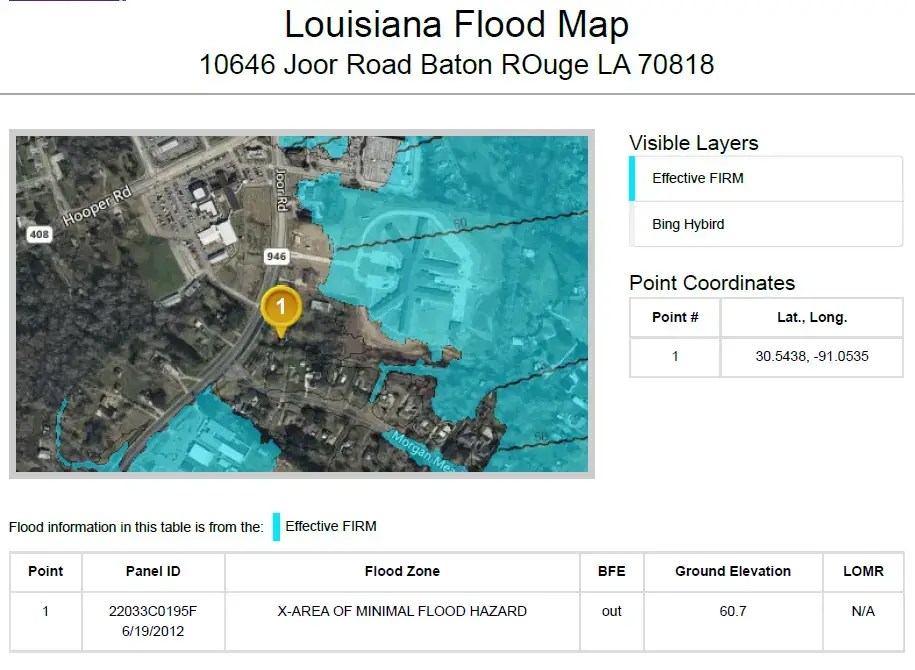Click the address 10646 Joor Road heading
The width and height of the screenshot is (915, 670).
coord(456,65)
